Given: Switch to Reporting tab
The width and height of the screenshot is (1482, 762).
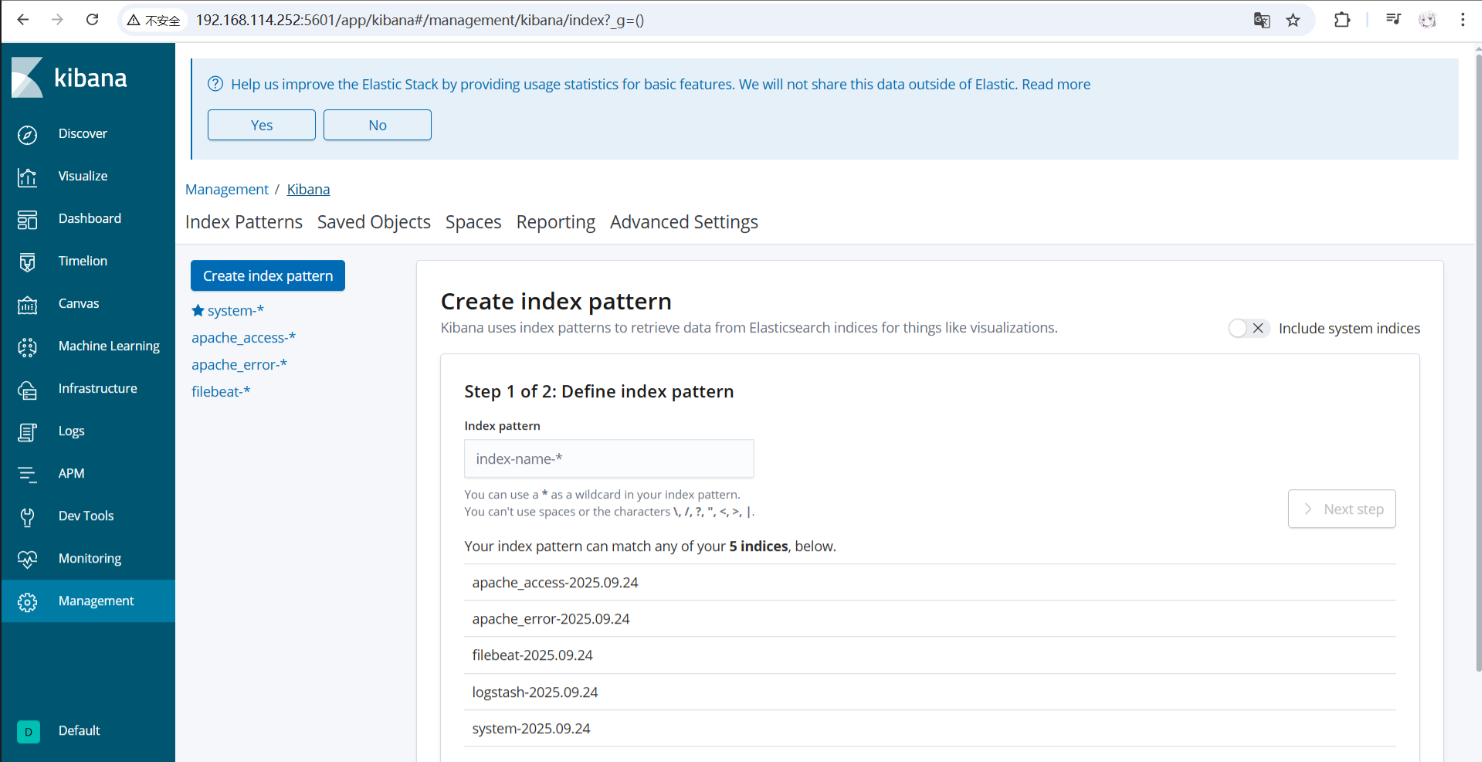Looking at the screenshot, I should (x=556, y=222).
